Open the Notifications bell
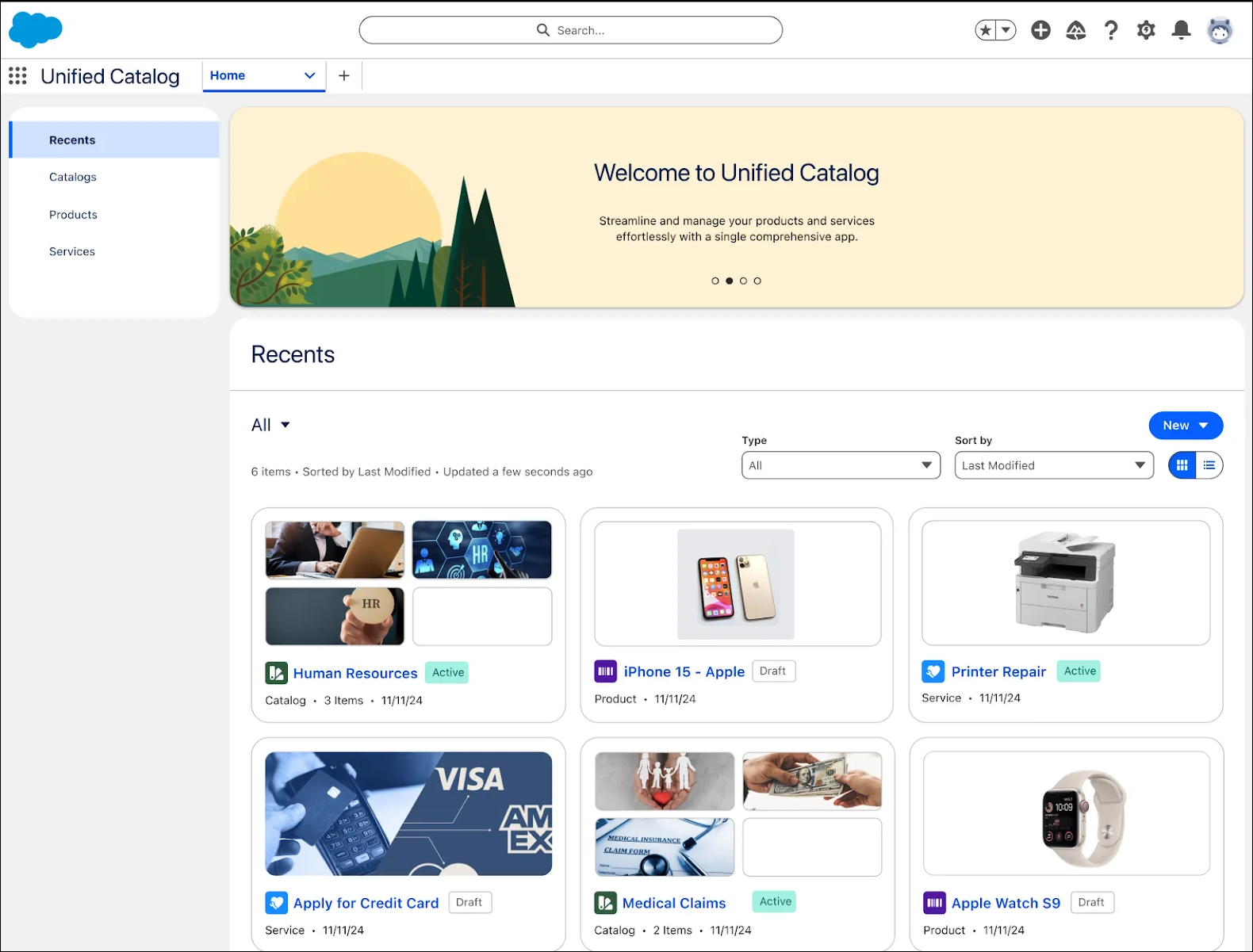Image resolution: width=1253 pixels, height=952 pixels. click(1181, 30)
